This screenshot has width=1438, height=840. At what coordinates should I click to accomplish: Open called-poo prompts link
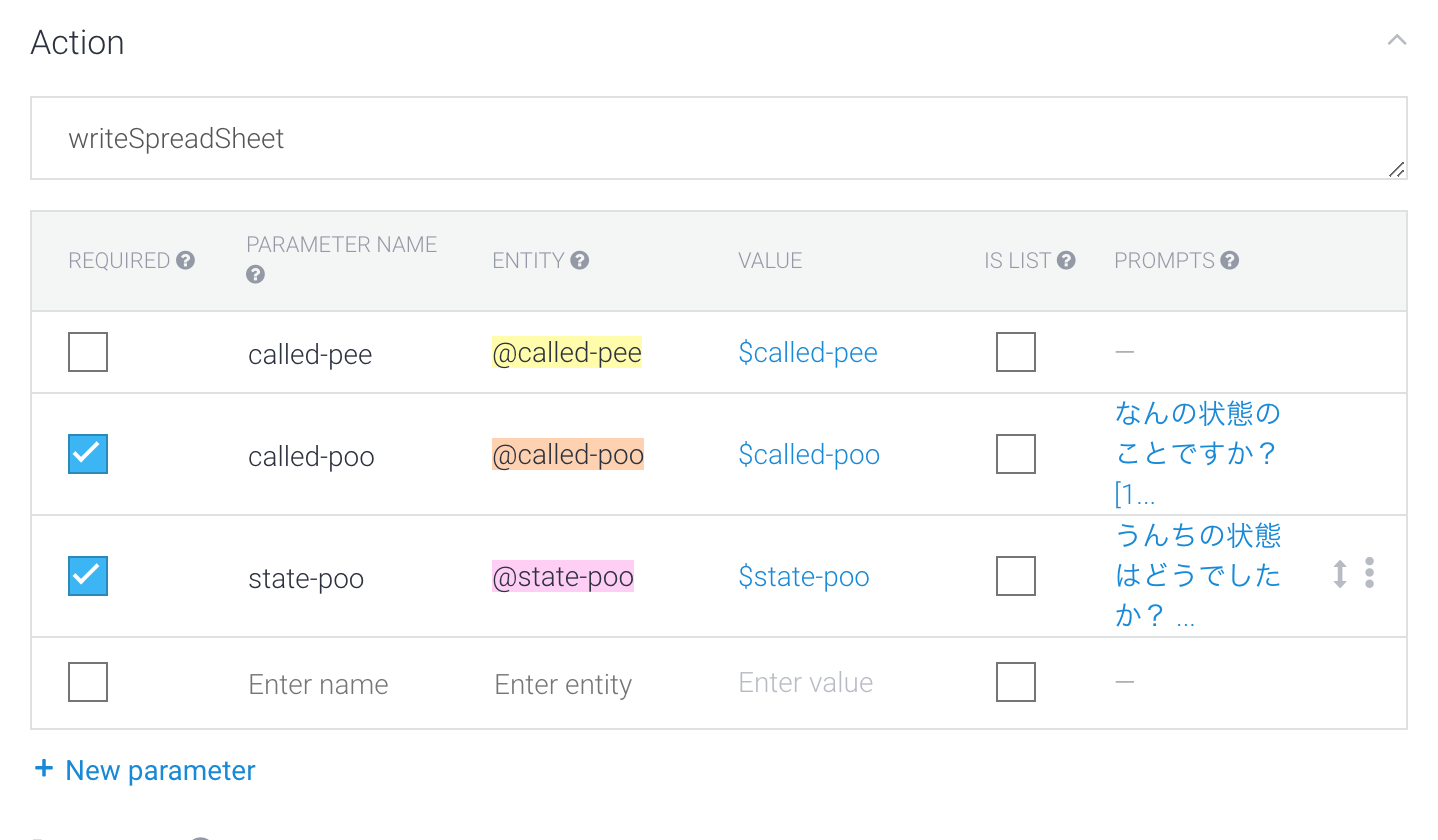coord(1196,453)
